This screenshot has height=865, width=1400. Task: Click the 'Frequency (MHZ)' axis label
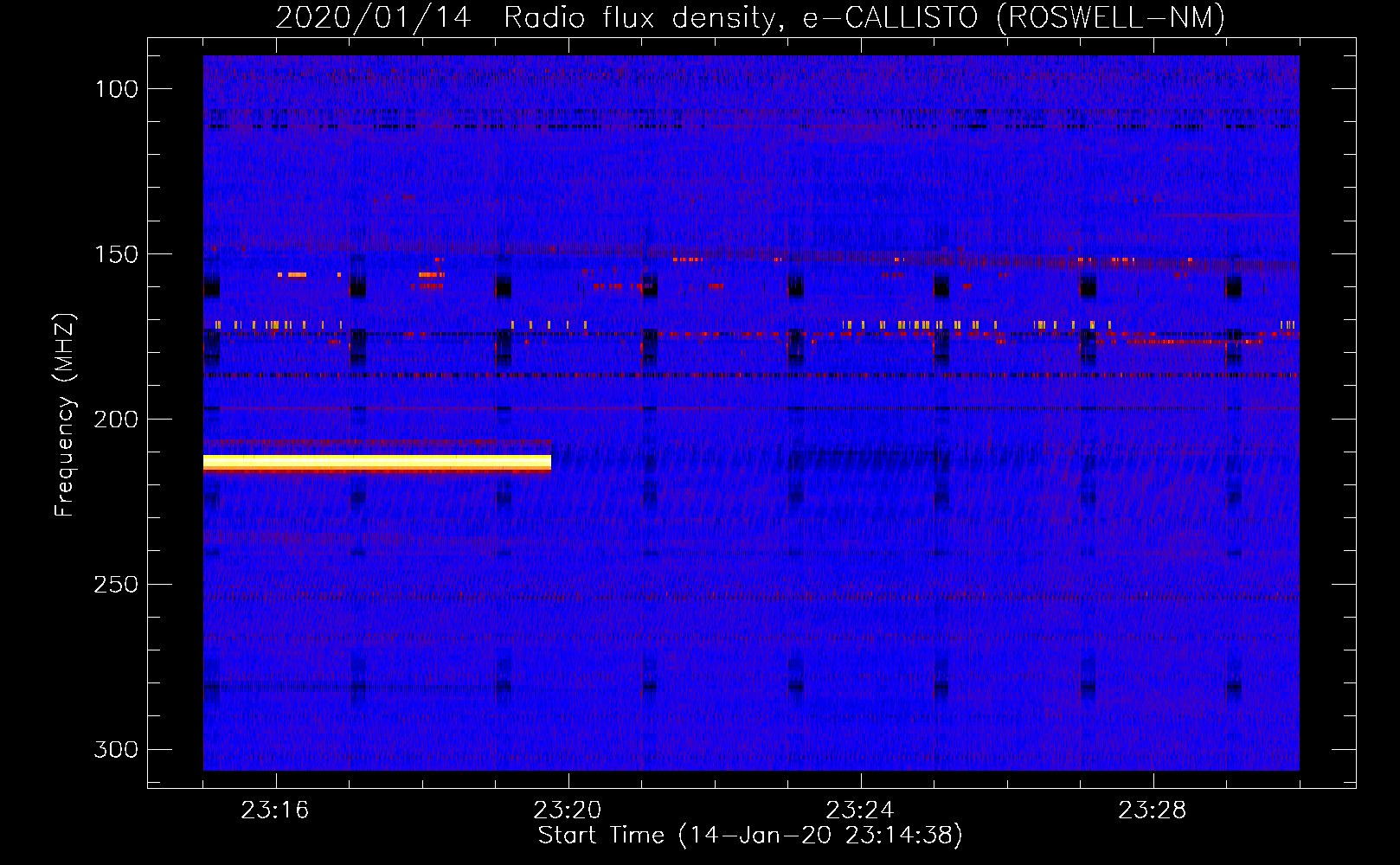click(65, 415)
